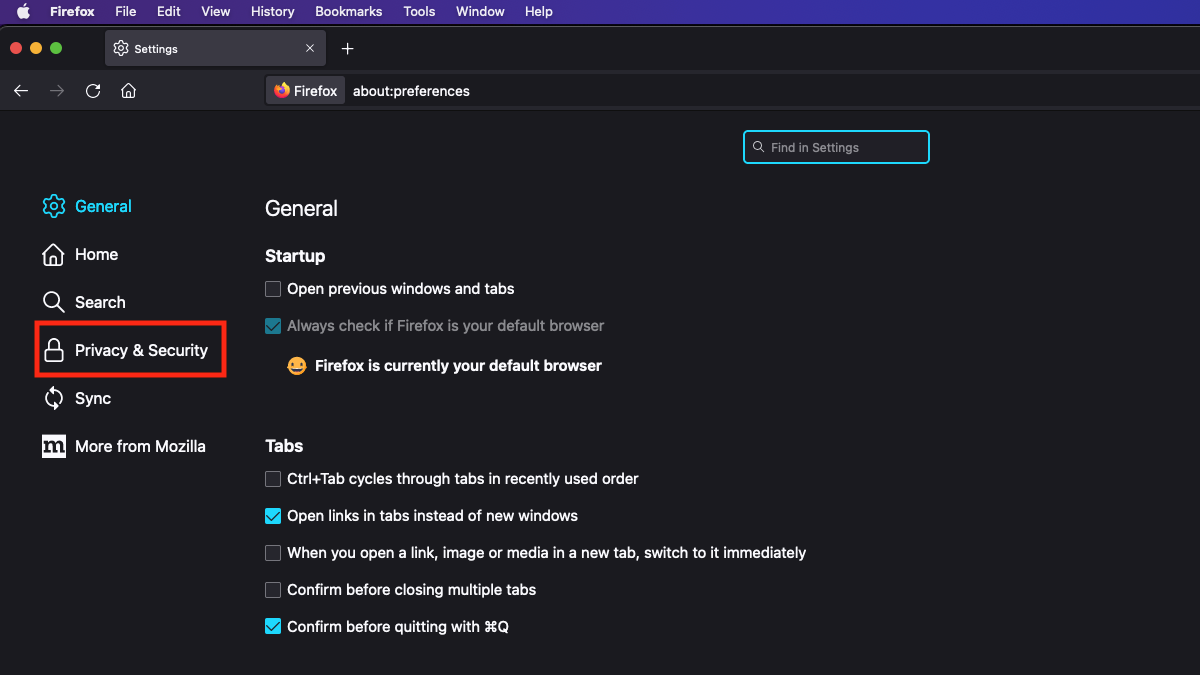Enable Open previous windows and tabs
The height and width of the screenshot is (675, 1200).
273,289
